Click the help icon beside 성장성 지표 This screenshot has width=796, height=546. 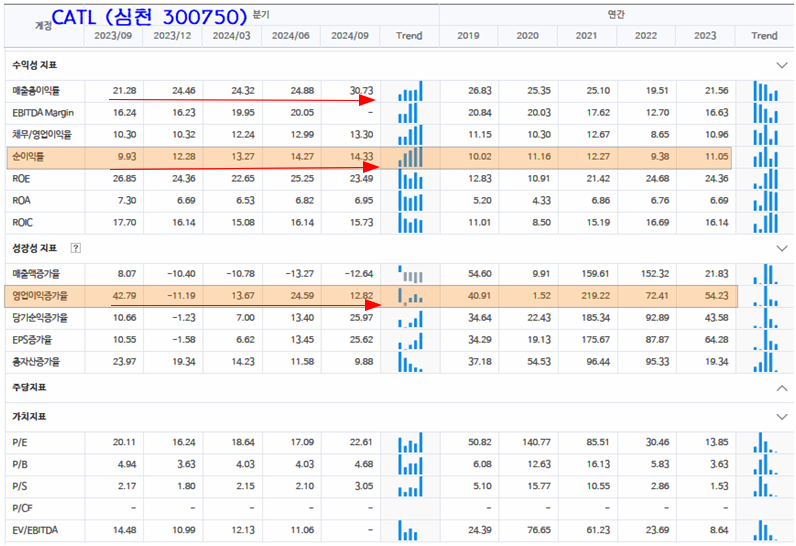[76, 247]
